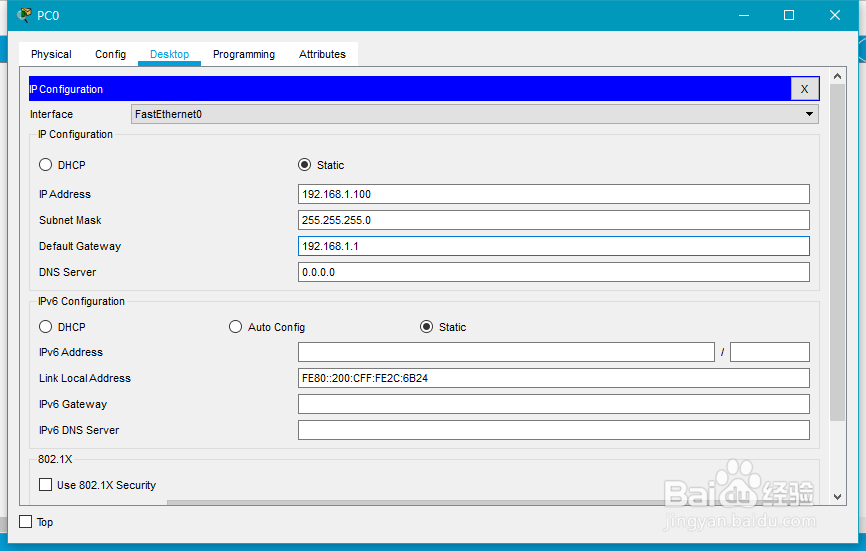Click the Default Gateway label
Screen dimensions: 866x551
click(80, 246)
